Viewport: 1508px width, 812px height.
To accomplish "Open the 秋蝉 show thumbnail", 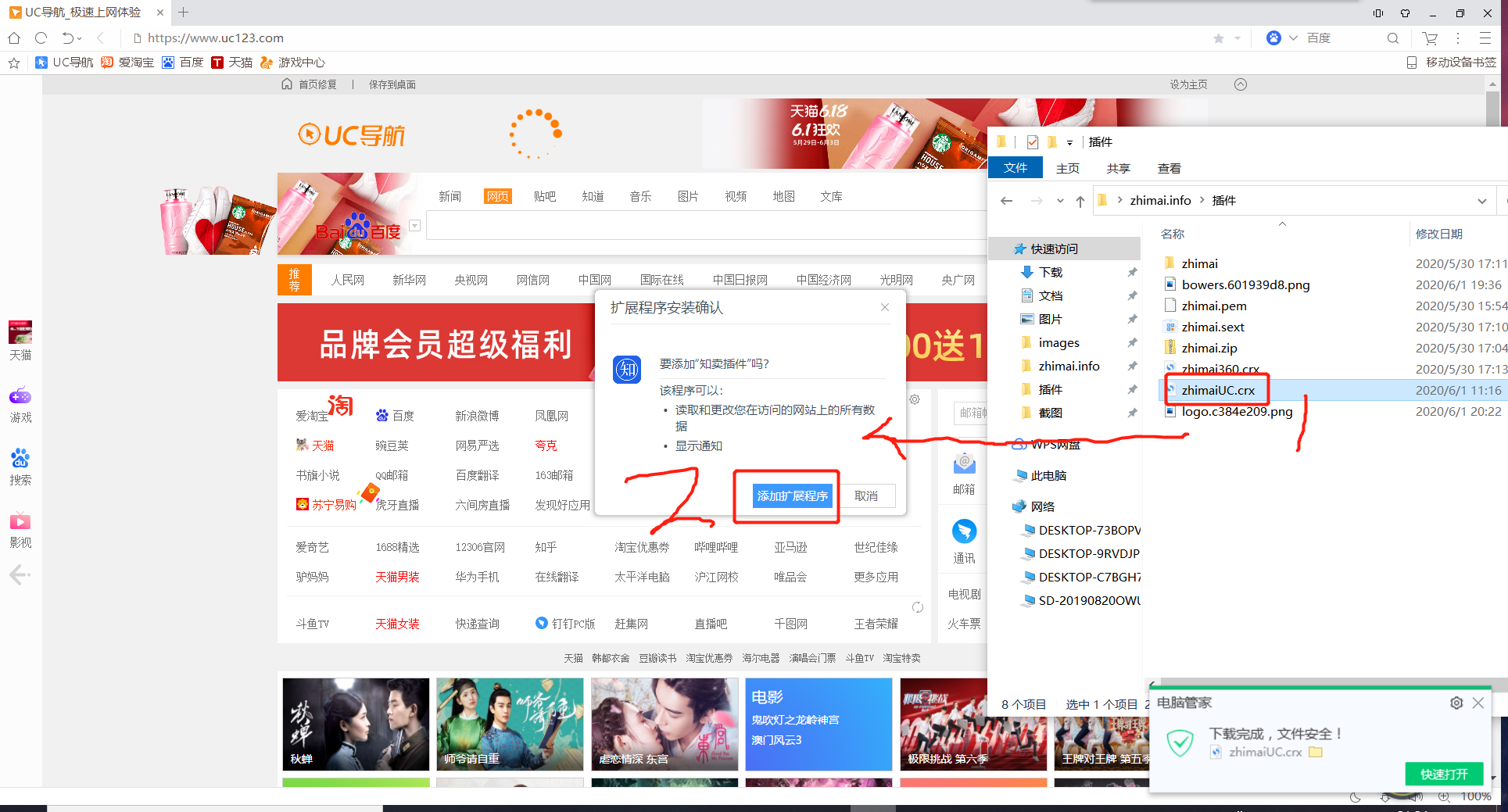I will click(x=356, y=724).
